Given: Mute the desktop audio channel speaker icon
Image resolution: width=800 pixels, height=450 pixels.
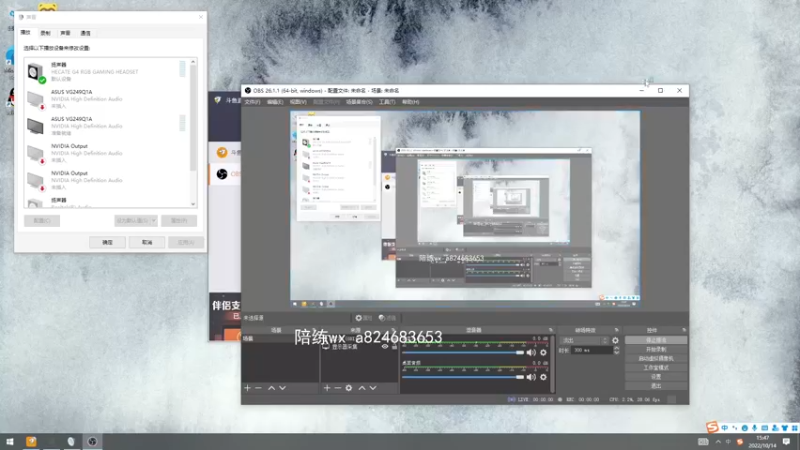Looking at the screenshot, I should 531,377.
